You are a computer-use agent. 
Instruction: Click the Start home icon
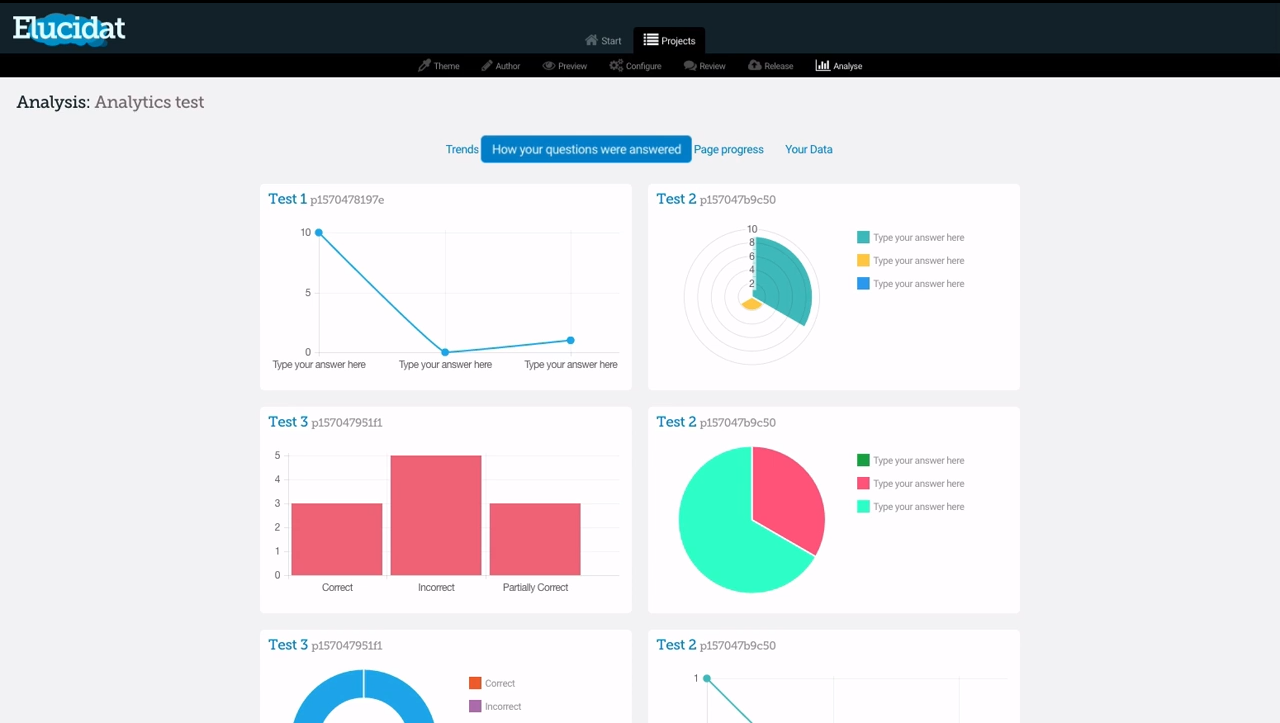591,41
